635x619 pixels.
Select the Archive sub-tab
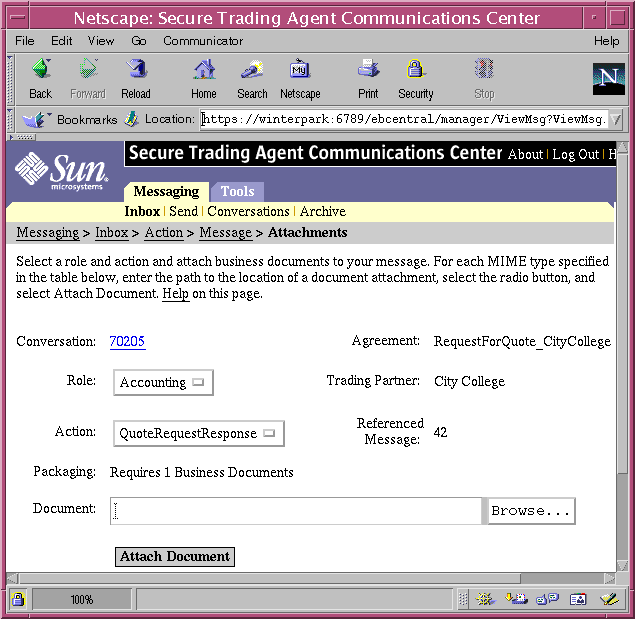click(323, 211)
